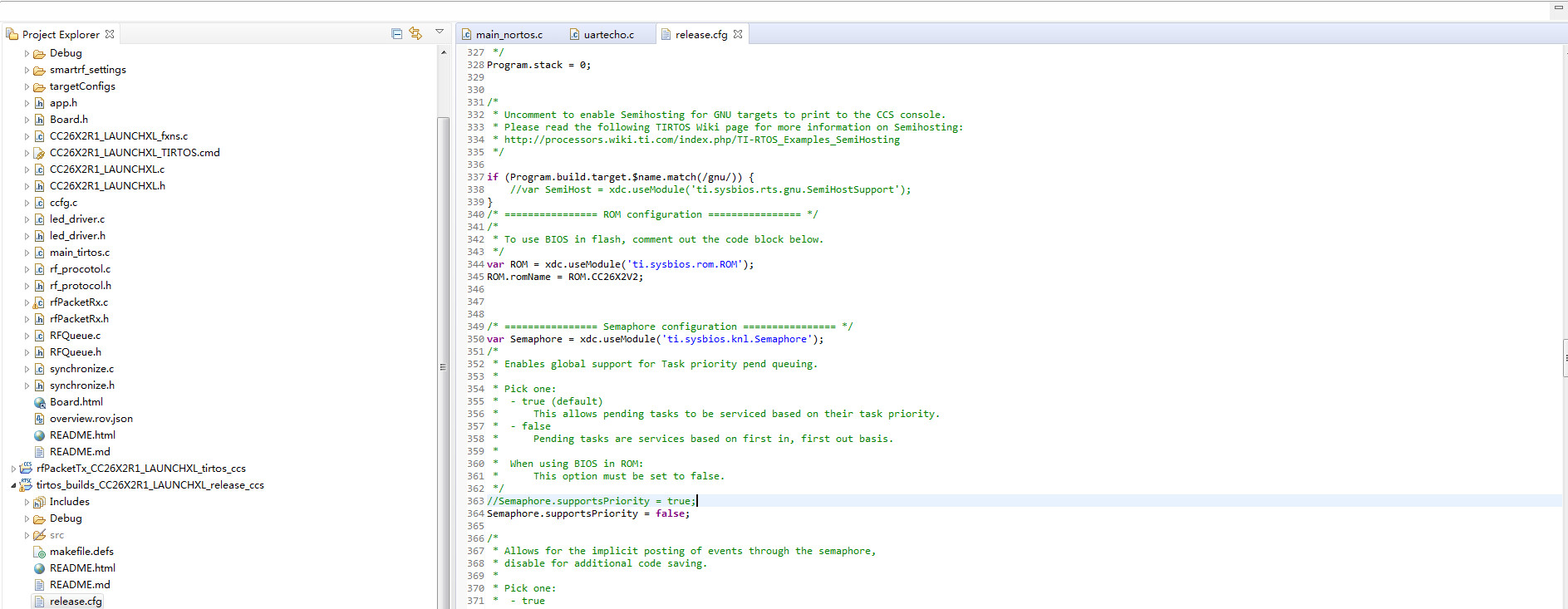Select the release.cfg editor tab
This screenshot has width=1568, height=609.
click(x=700, y=34)
